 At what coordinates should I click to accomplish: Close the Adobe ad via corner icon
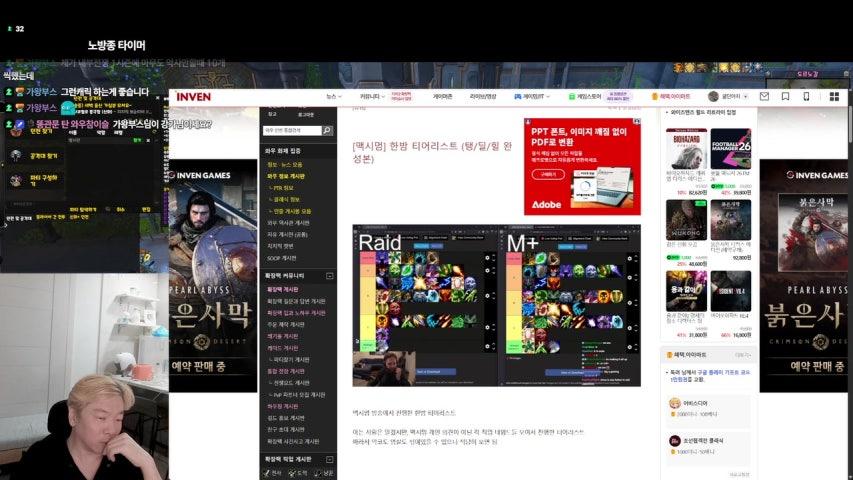click(636, 121)
